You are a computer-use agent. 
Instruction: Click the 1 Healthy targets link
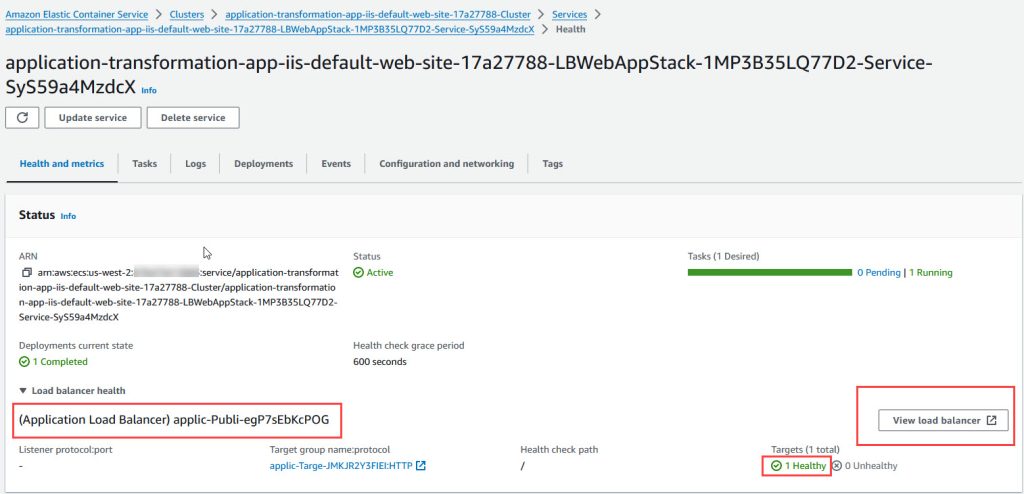[805, 466]
